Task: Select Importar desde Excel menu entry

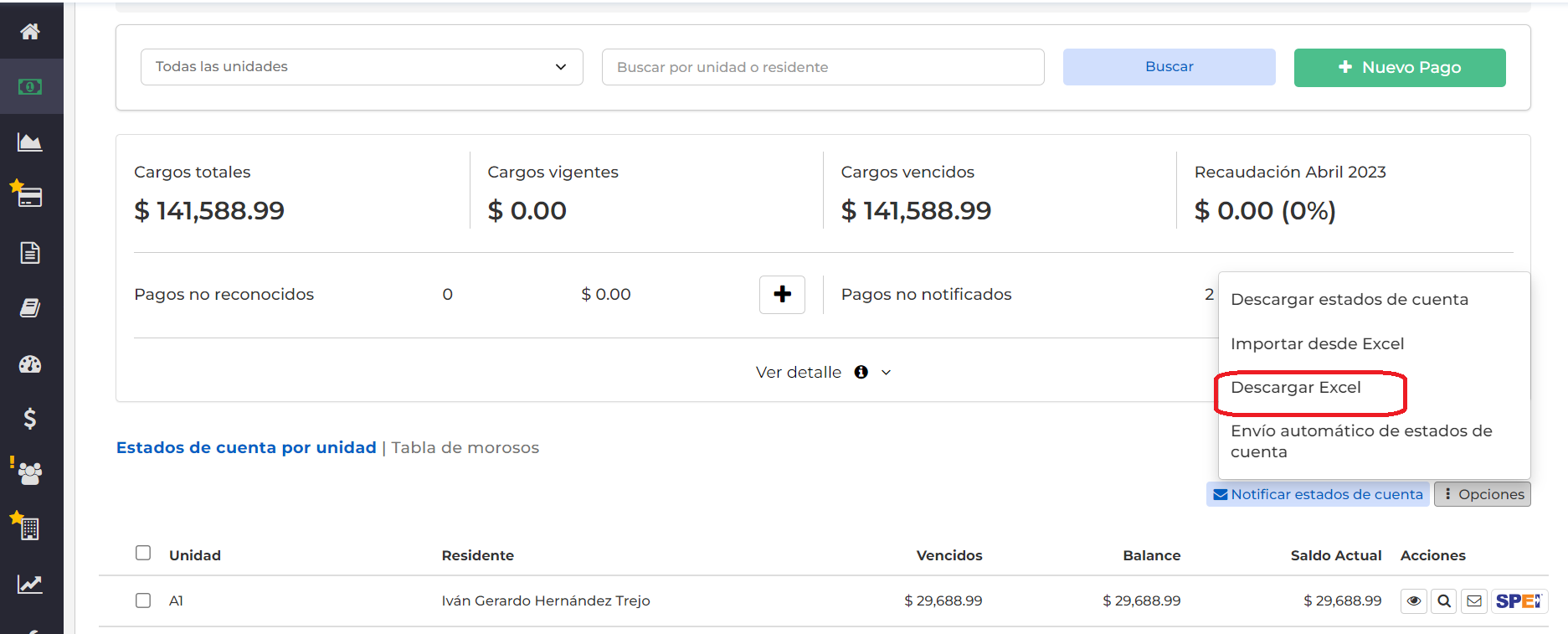Action: [1317, 344]
